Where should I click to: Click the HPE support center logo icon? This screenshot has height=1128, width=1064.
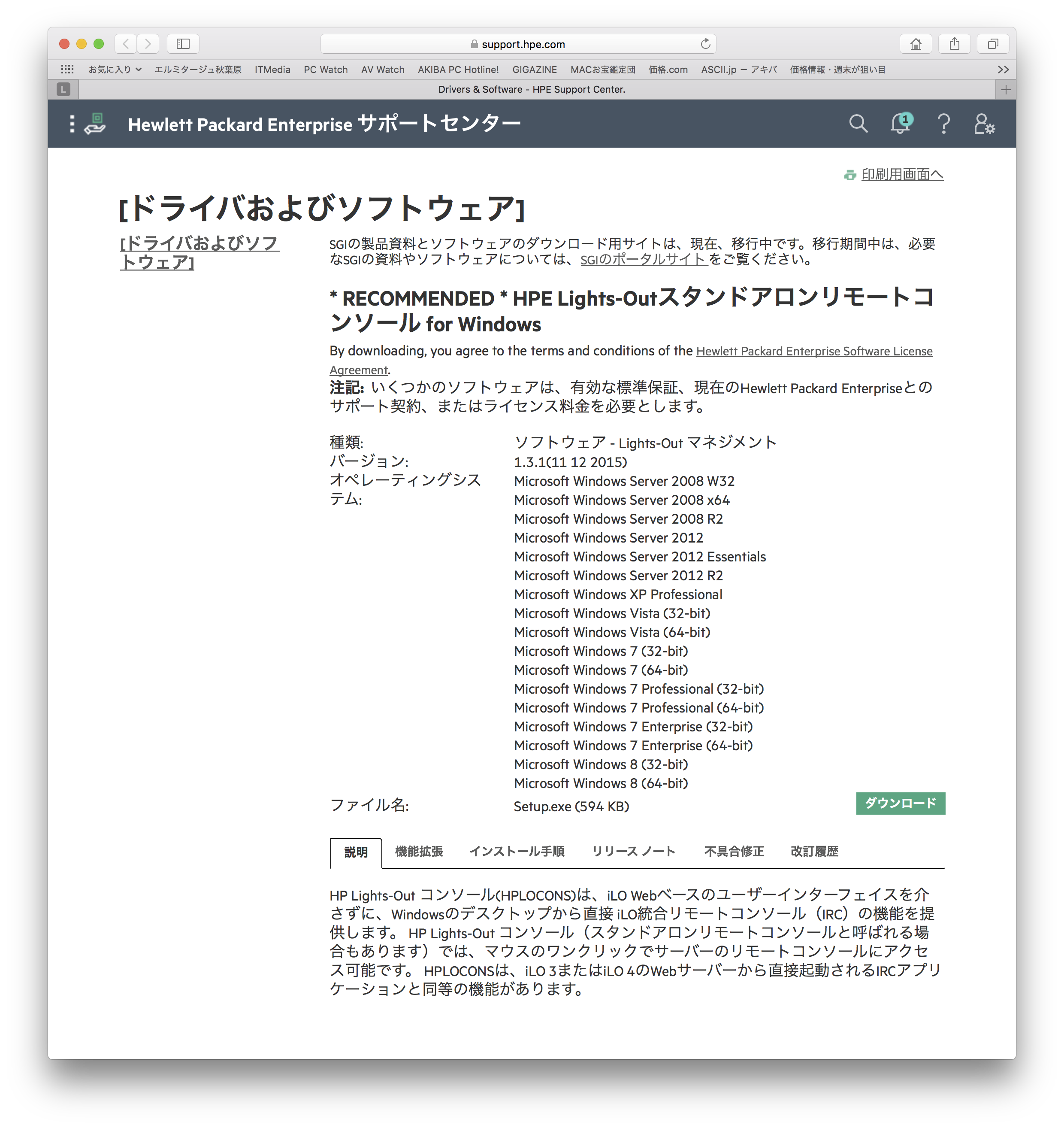click(x=95, y=124)
